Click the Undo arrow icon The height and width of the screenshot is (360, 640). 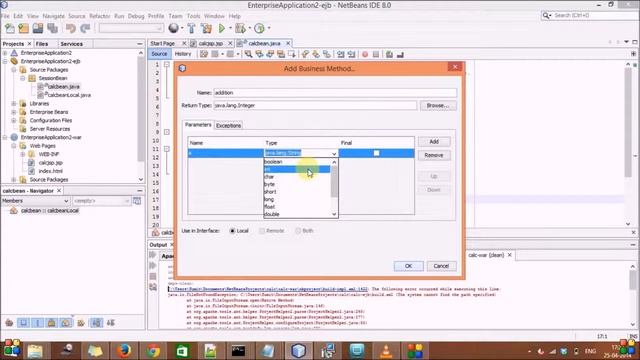pyautogui.click(x=71, y=28)
